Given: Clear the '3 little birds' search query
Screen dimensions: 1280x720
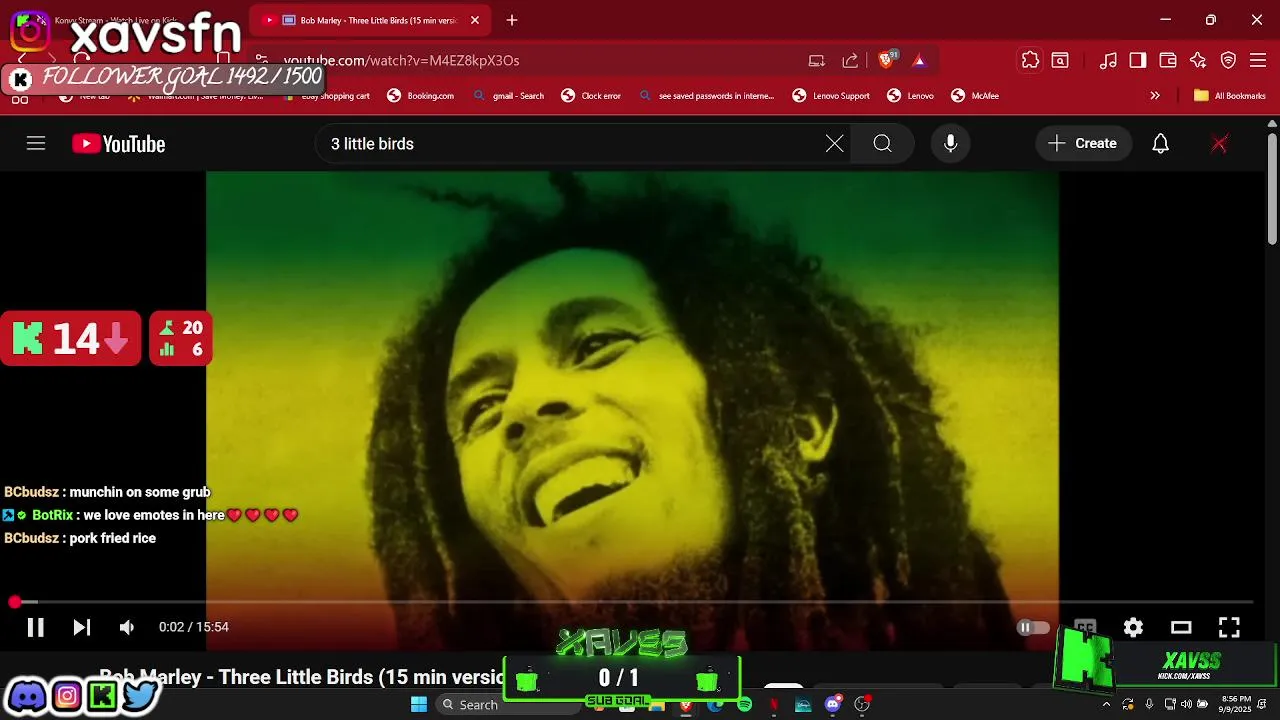Looking at the screenshot, I should pos(834,144).
